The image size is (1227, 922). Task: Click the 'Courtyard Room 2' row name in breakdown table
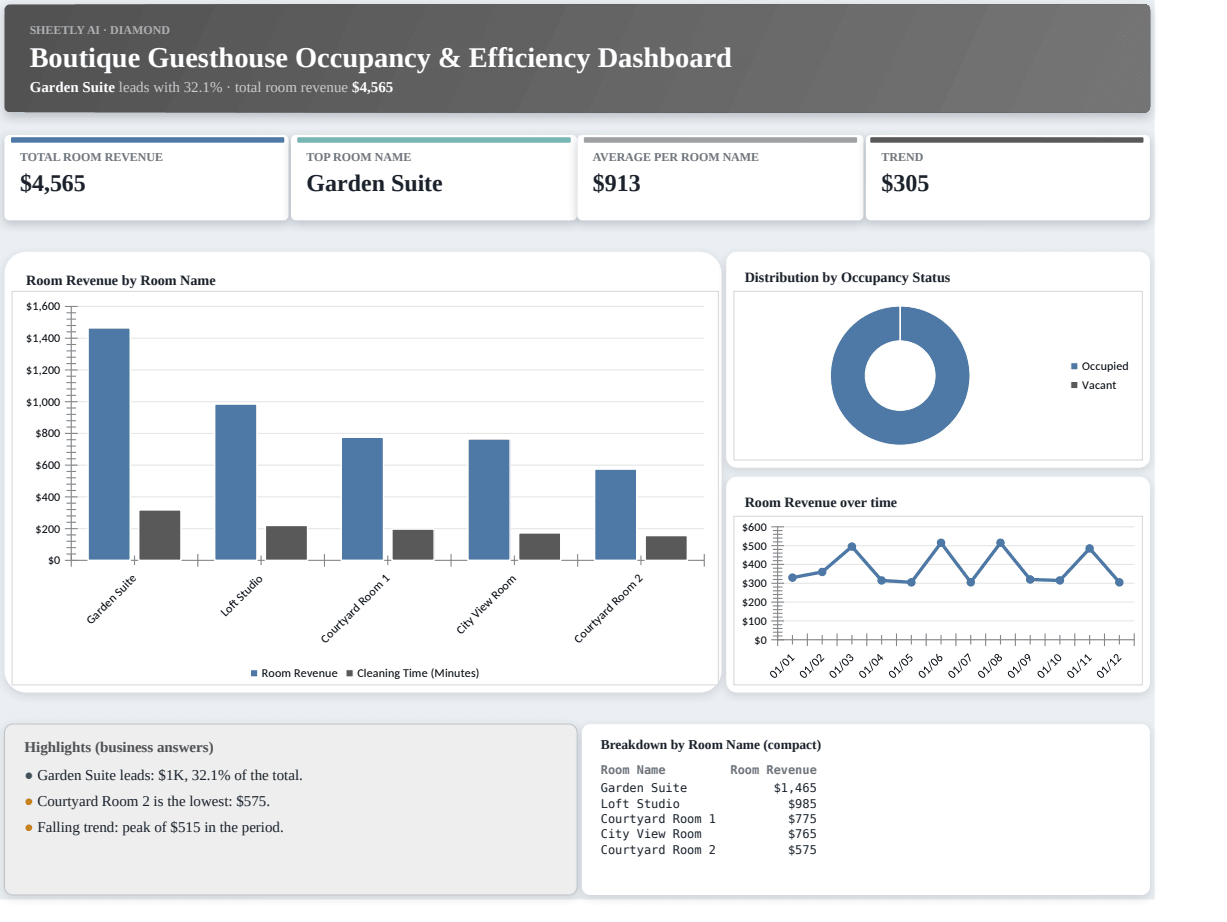point(658,850)
